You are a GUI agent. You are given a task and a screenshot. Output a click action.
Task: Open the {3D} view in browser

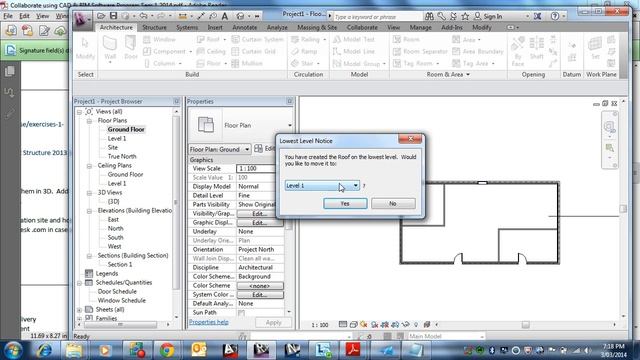tap(113, 202)
